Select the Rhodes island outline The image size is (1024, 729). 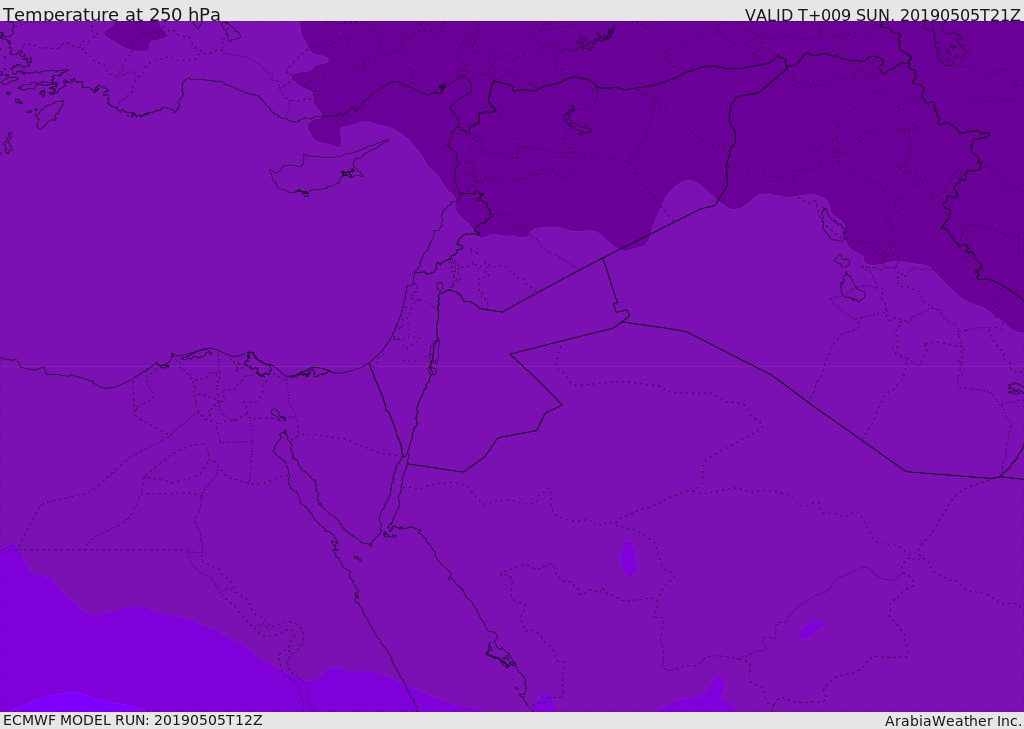49,113
